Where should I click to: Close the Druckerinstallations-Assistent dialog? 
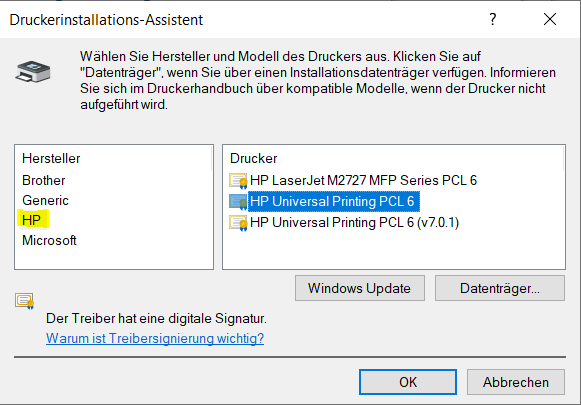tap(550, 19)
